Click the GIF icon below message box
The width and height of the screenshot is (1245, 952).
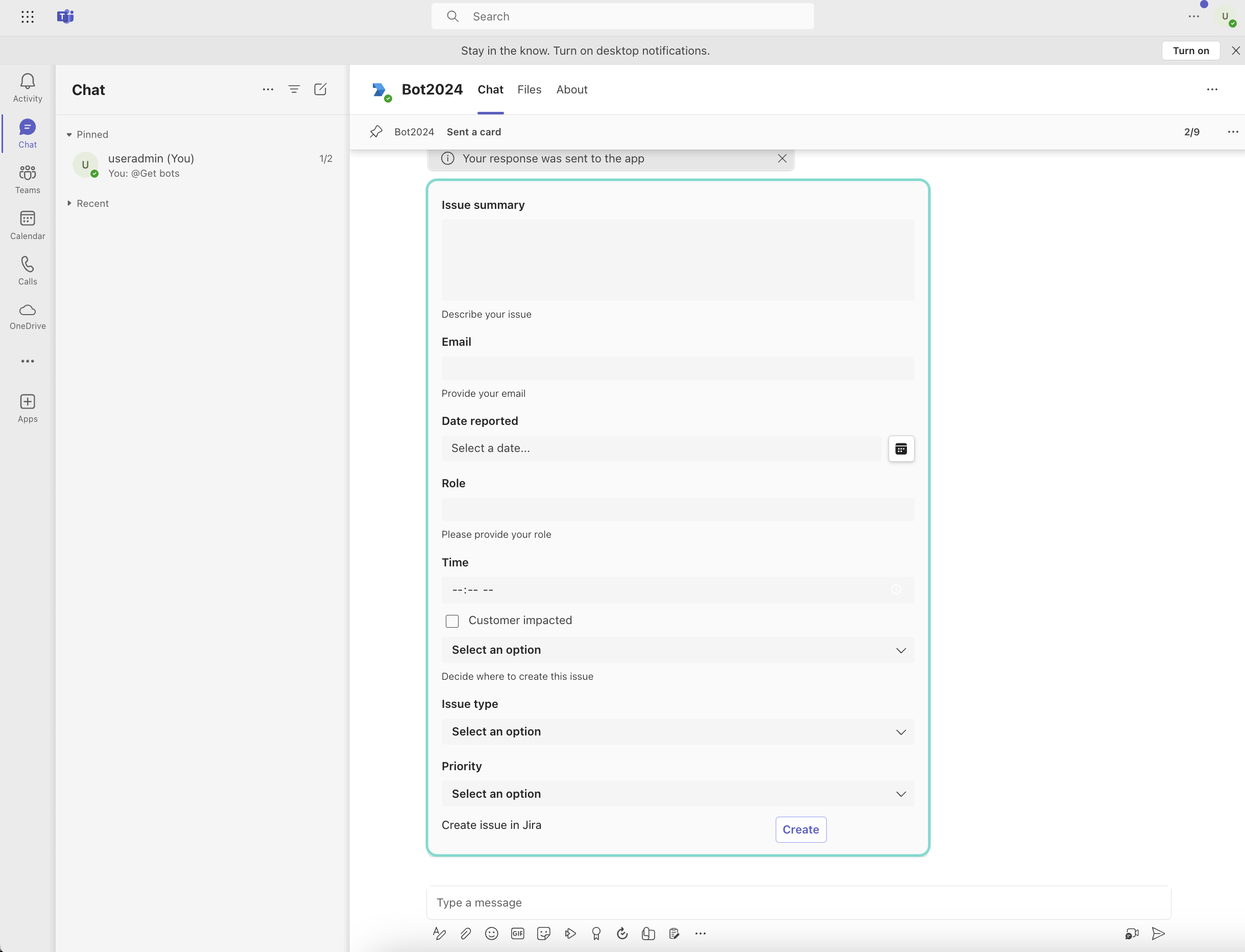pos(517,933)
